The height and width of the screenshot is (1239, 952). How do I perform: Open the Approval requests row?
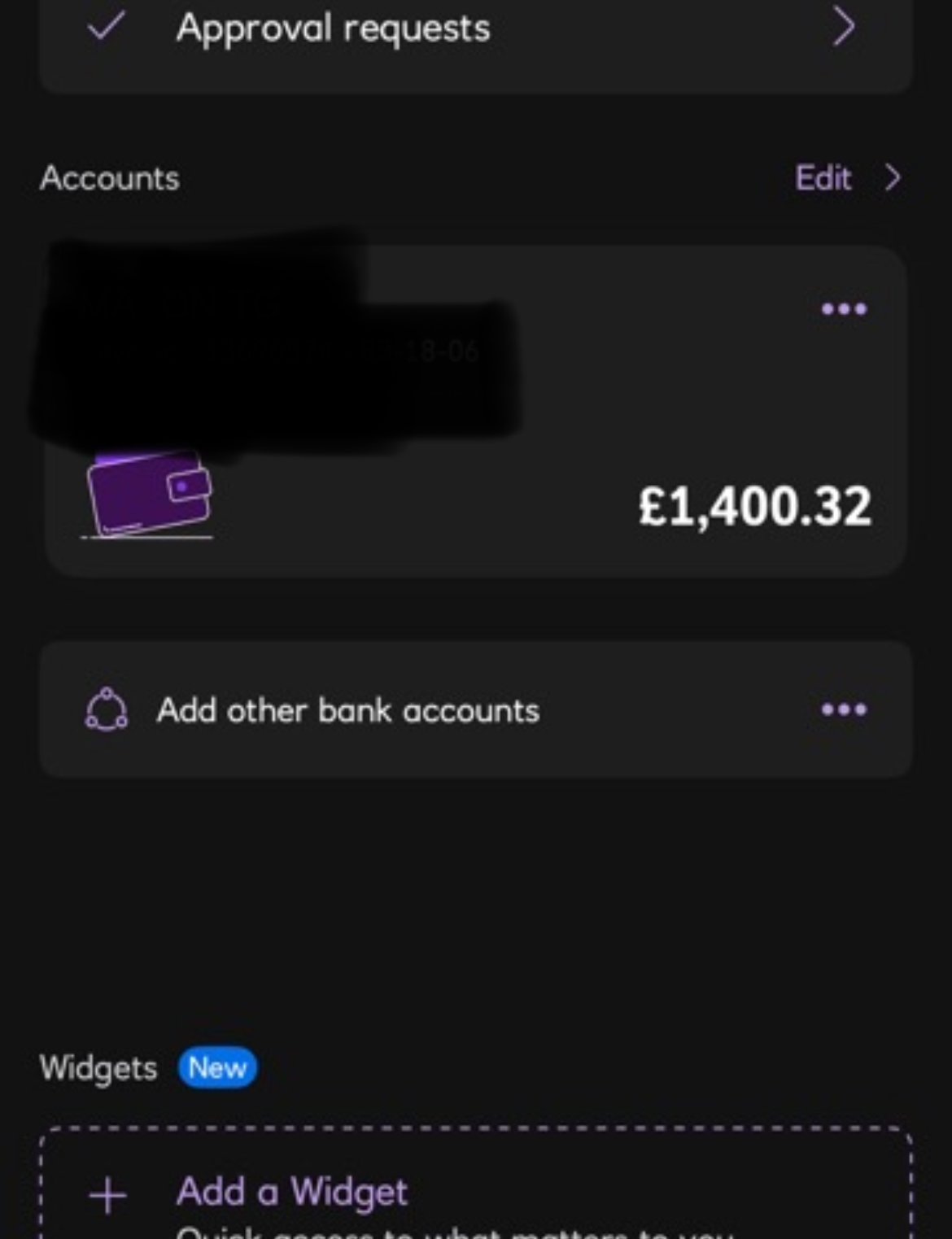click(x=476, y=37)
